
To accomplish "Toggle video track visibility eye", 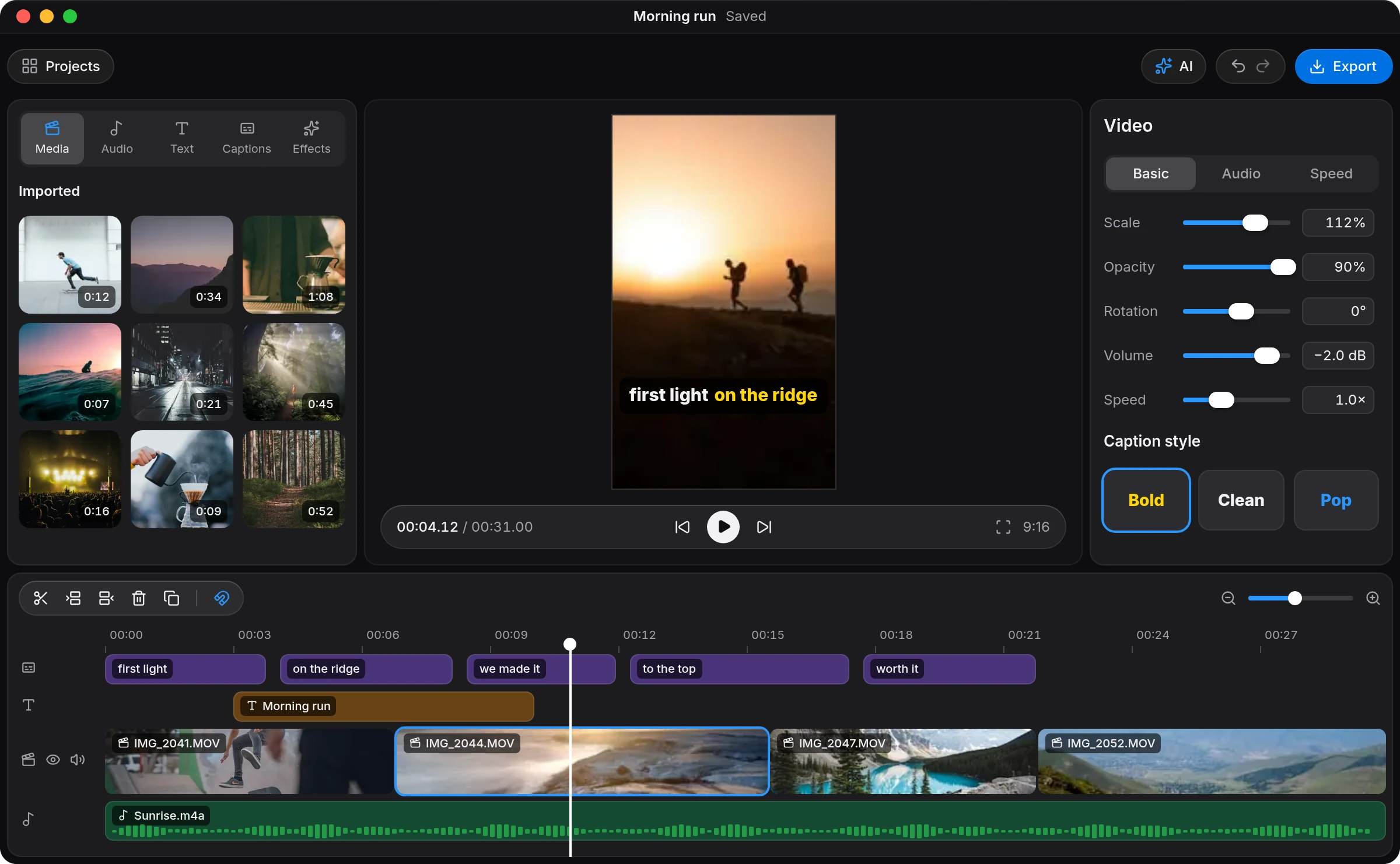I will (53, 760).
